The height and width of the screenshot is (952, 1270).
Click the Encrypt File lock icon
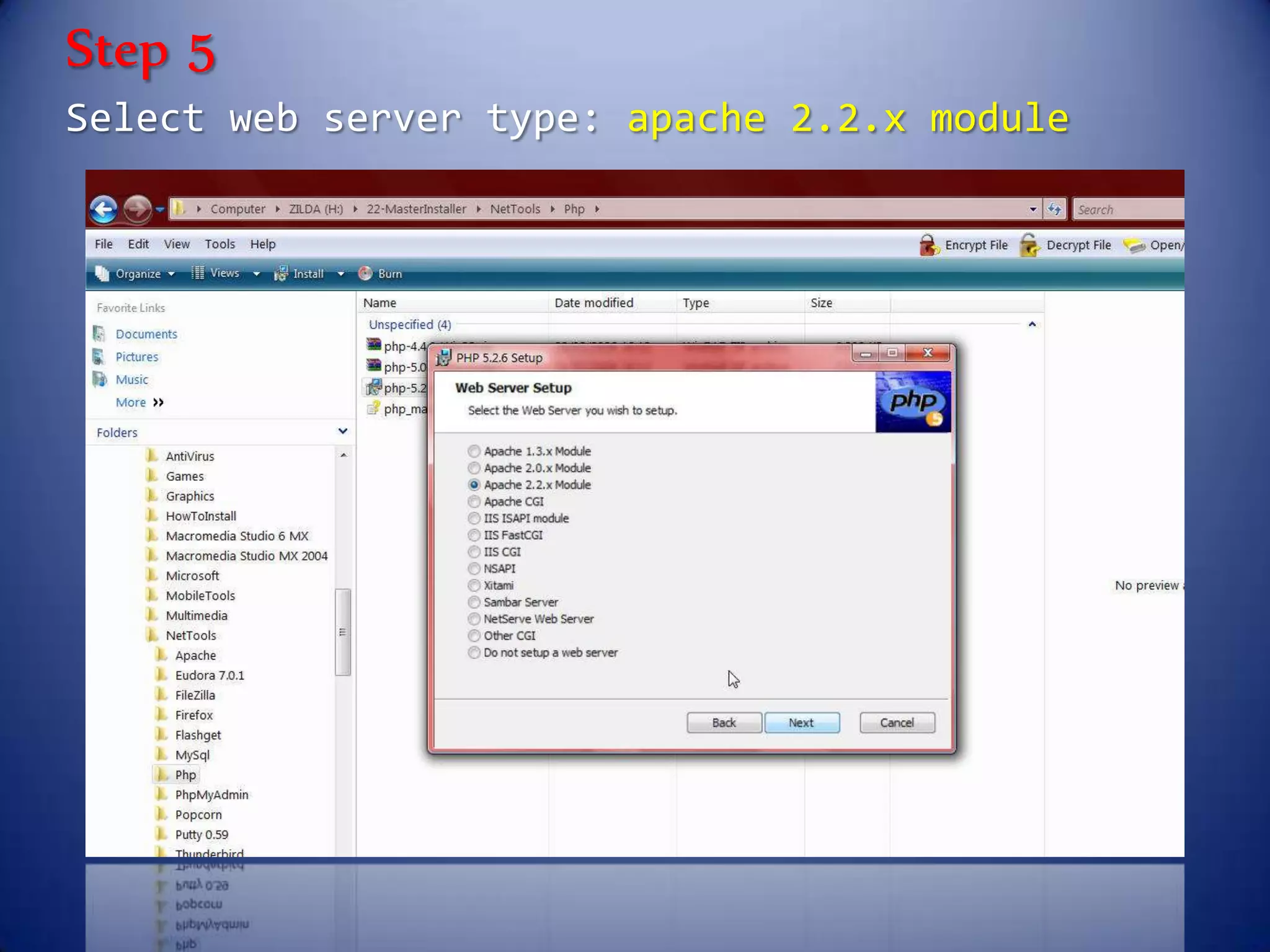(x=929, y=245)
